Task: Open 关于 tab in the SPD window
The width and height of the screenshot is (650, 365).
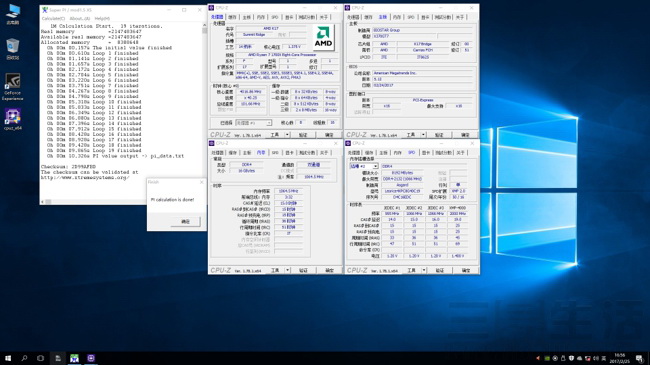Action: (460, 153)
